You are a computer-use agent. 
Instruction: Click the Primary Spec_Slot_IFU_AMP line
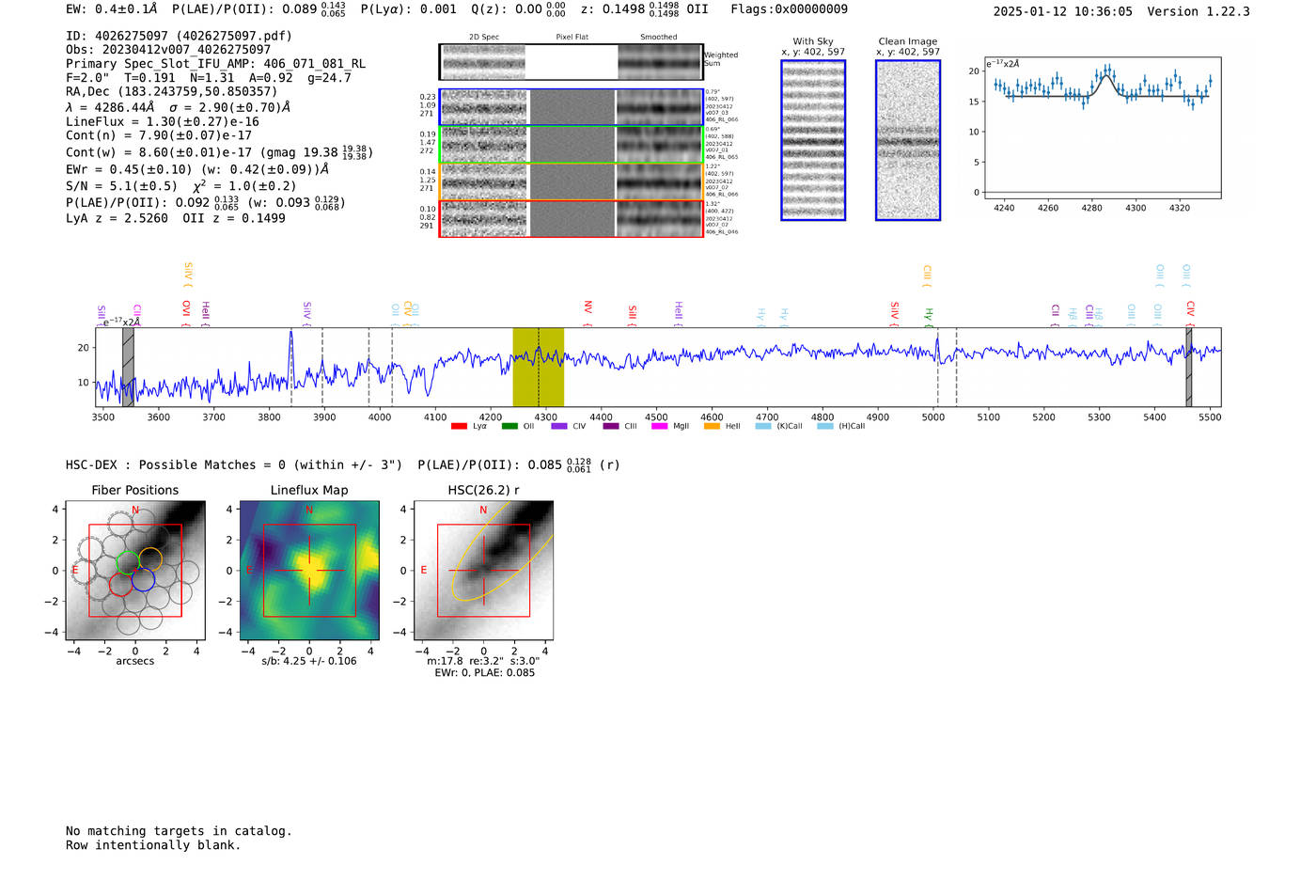click(216, 64)
